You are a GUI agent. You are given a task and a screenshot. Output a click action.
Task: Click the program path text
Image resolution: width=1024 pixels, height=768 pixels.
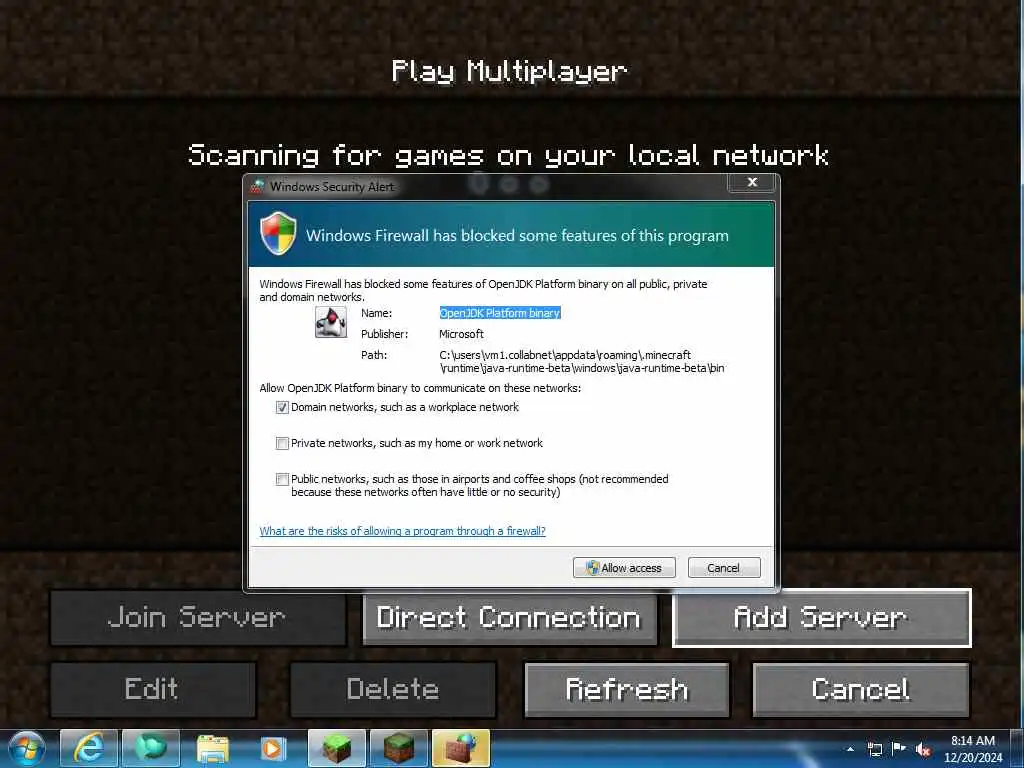(581, 362)
